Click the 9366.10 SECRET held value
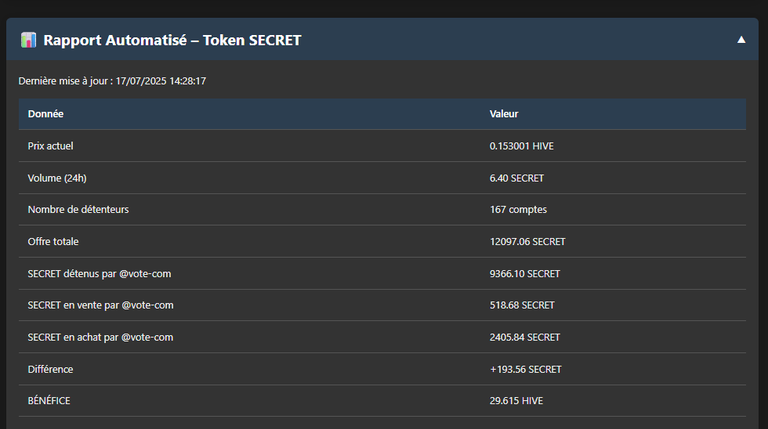 (x=525, y=274)
